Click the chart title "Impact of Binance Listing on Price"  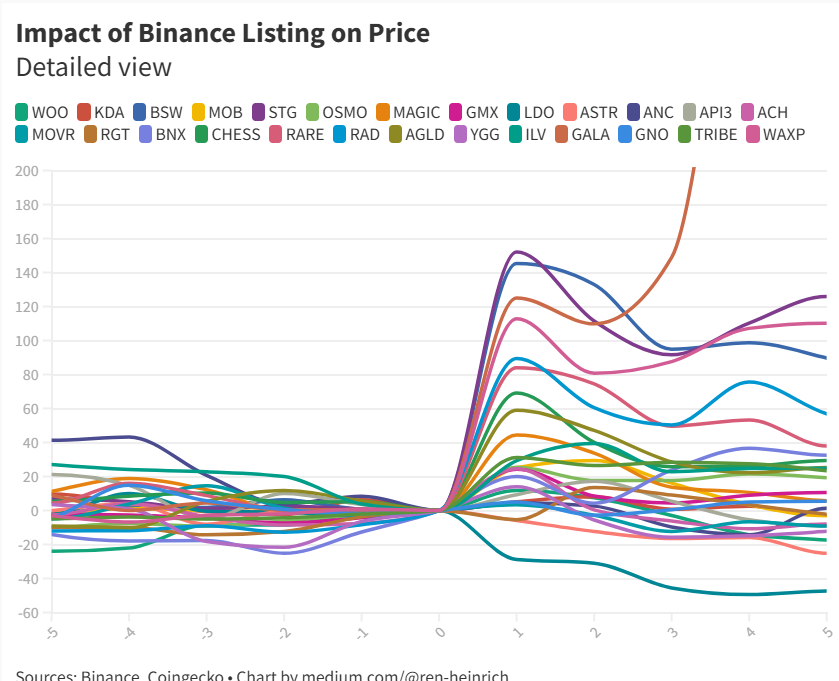(x=223, y=33)
